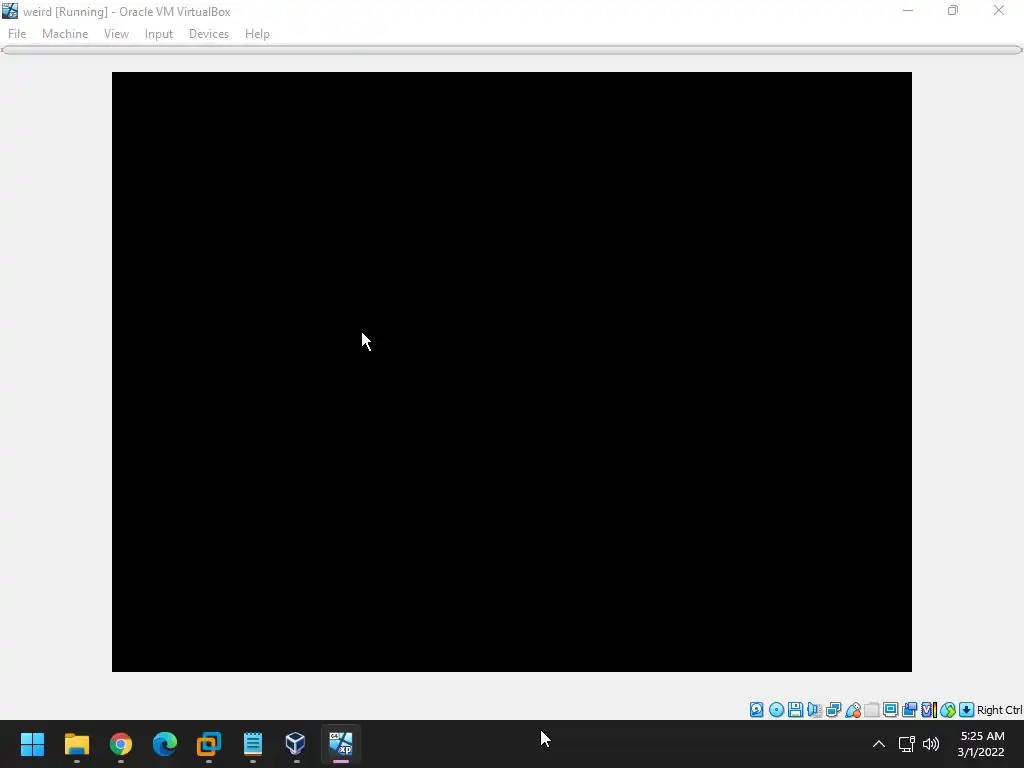This screenshot has width=1024, height=768.
Task: Click the hard disk activity indicator
Action: pos(756,710)
